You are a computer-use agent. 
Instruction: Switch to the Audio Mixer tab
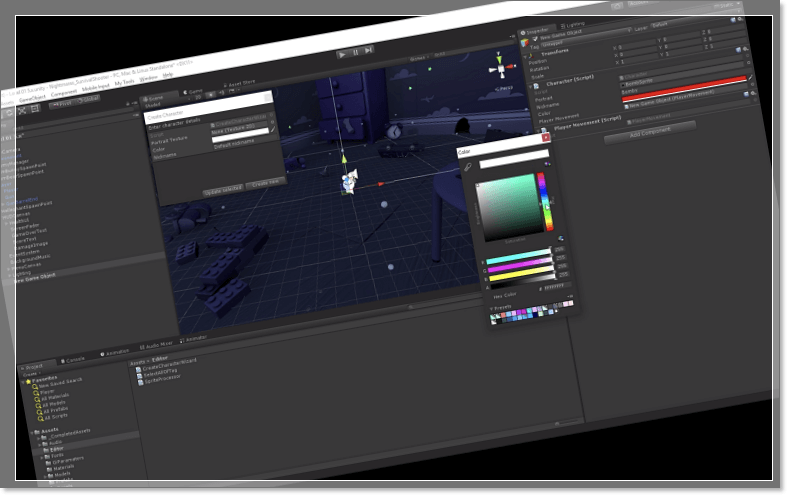click(x=156, y=345)
